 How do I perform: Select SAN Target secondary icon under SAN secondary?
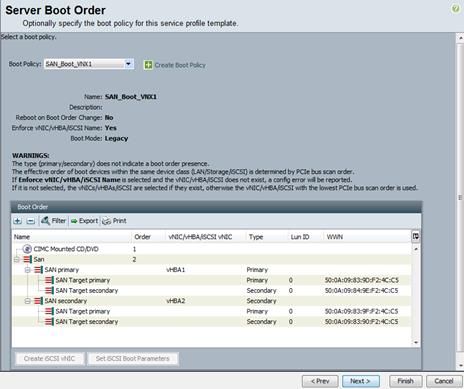pyautogui.click(x=49, y=322)
